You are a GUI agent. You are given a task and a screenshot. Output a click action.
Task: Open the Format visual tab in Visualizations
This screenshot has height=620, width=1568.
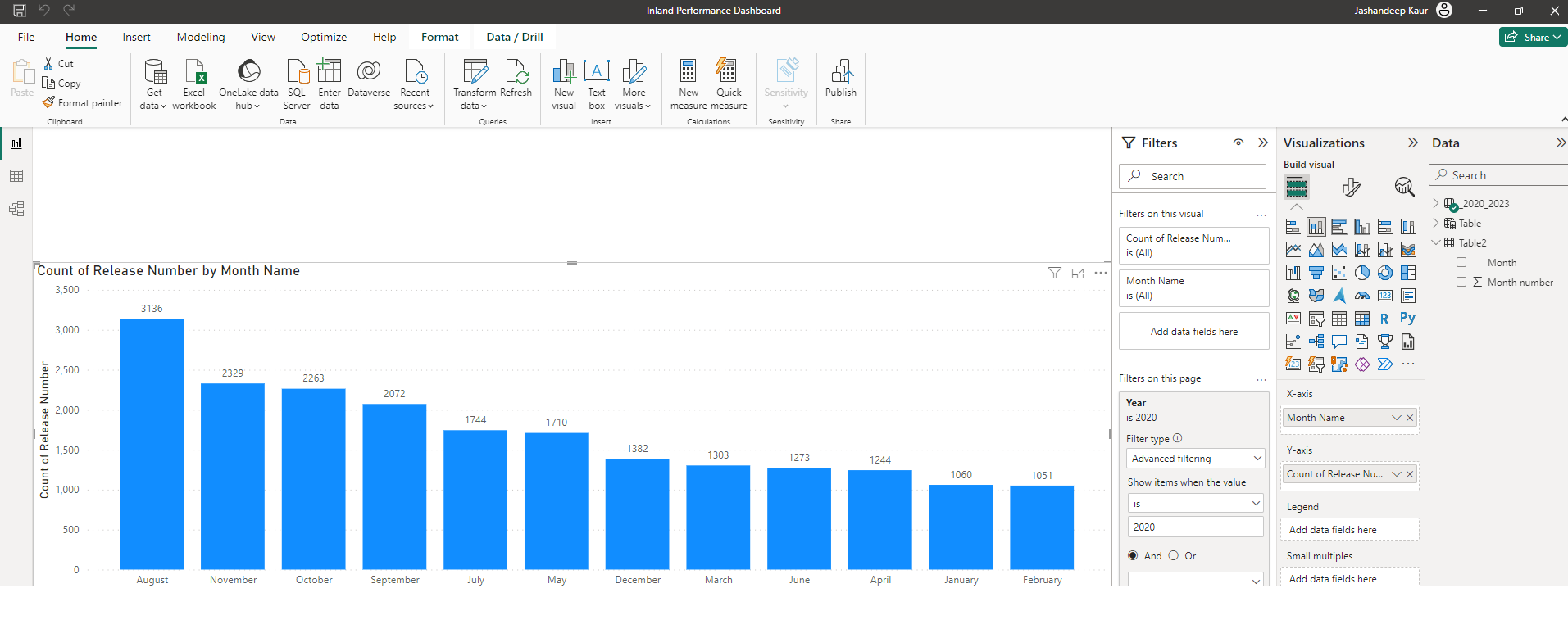point(1351,188)
